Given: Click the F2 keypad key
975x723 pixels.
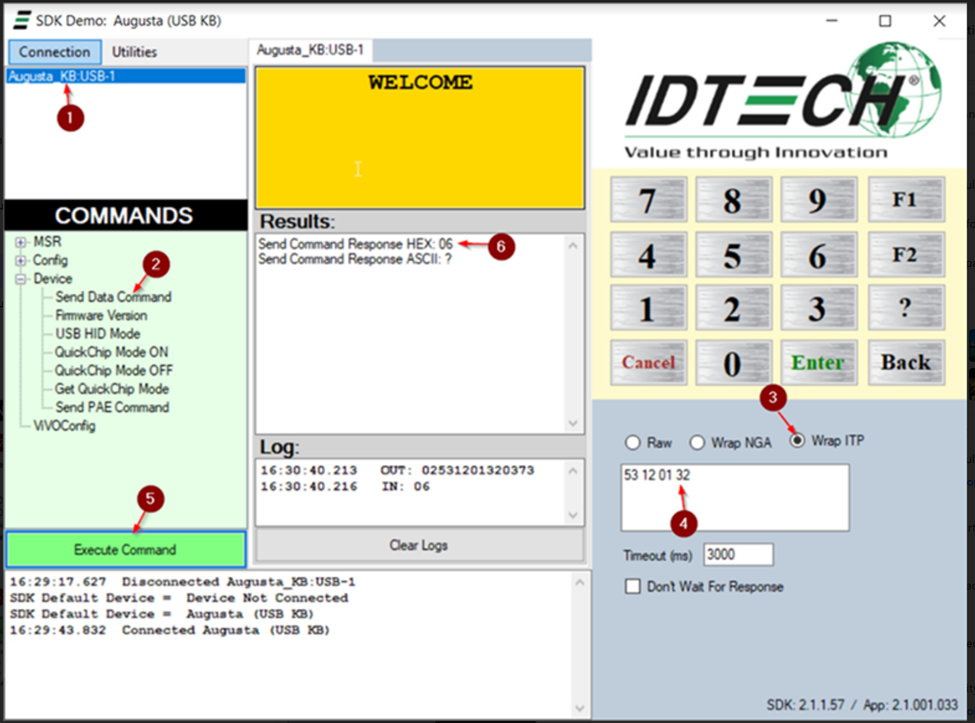Looking at the screenshot, I should [x=906, y=254].
